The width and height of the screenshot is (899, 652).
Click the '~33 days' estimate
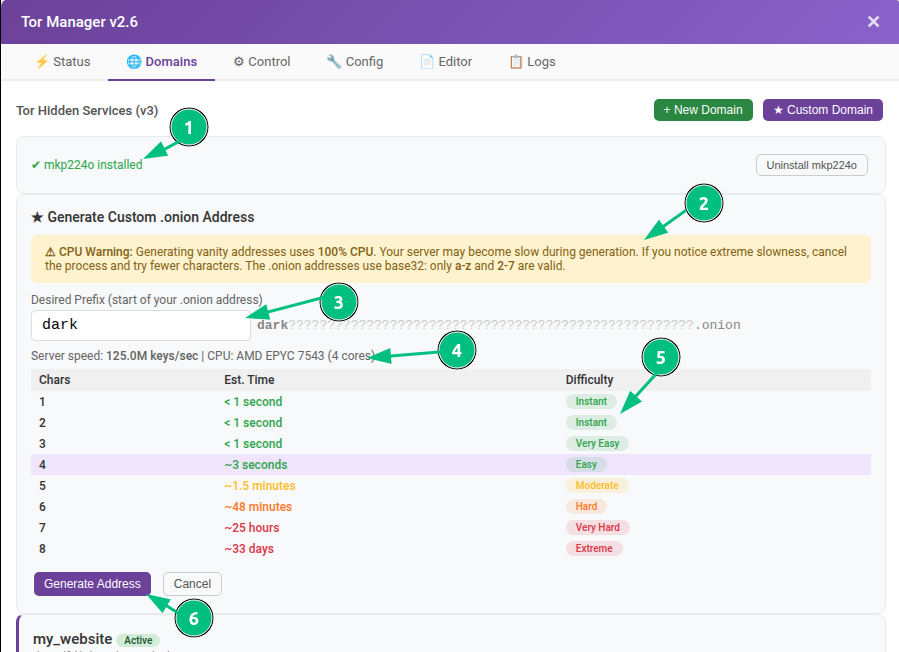pos(249,549)
